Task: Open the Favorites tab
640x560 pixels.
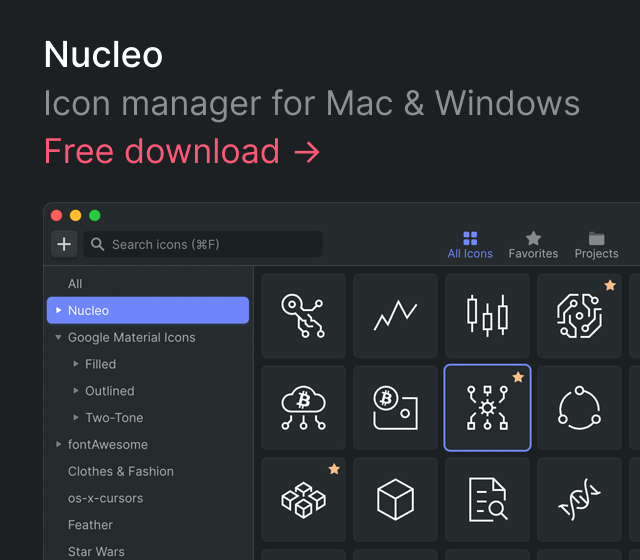Action: click(x=533, y=245)
